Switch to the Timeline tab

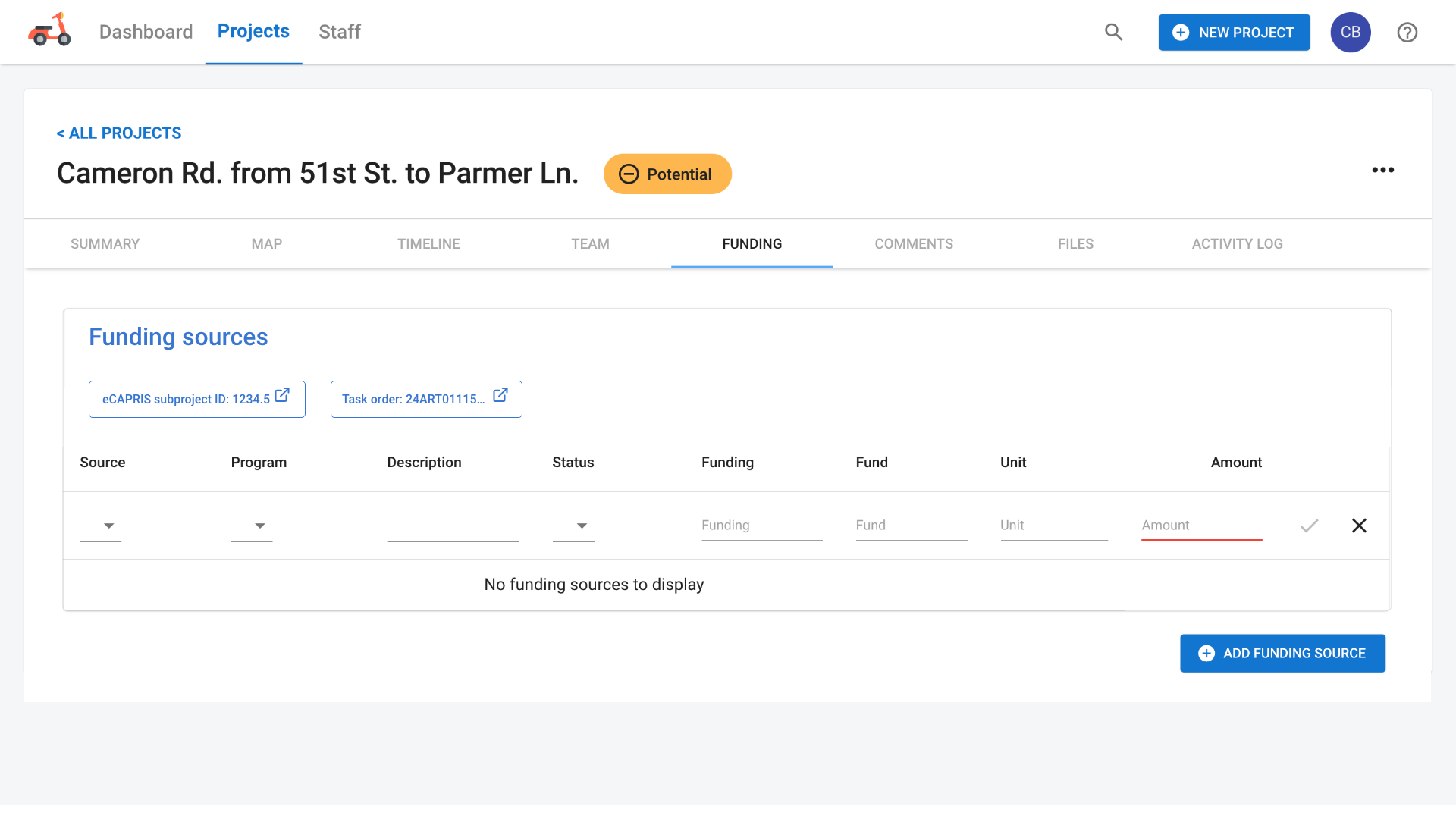[x=428, y=244]
